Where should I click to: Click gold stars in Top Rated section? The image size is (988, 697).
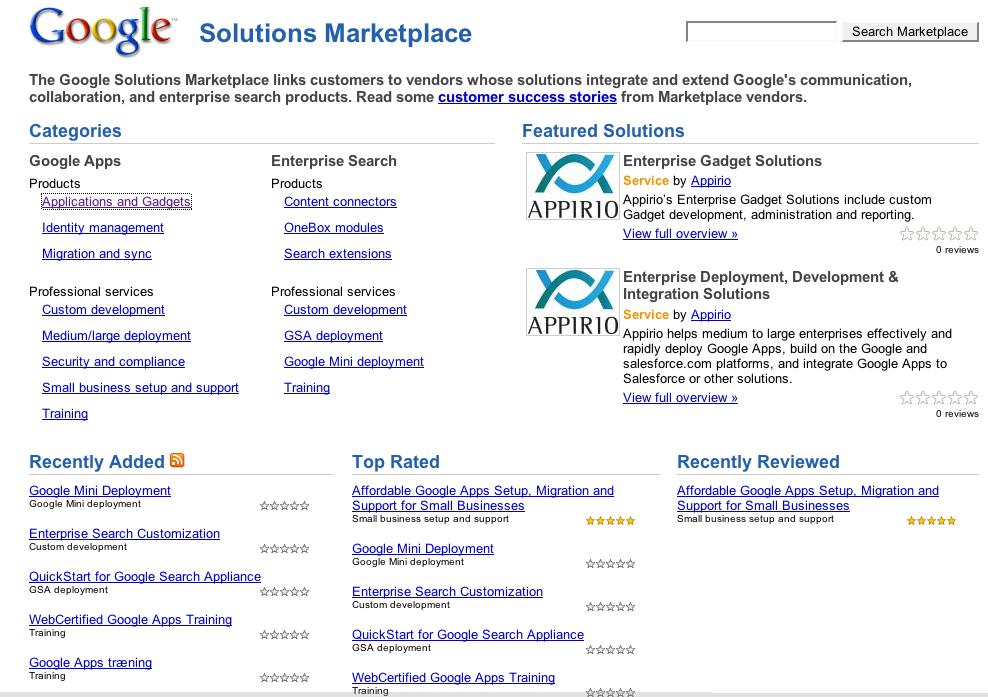[611, 521]
